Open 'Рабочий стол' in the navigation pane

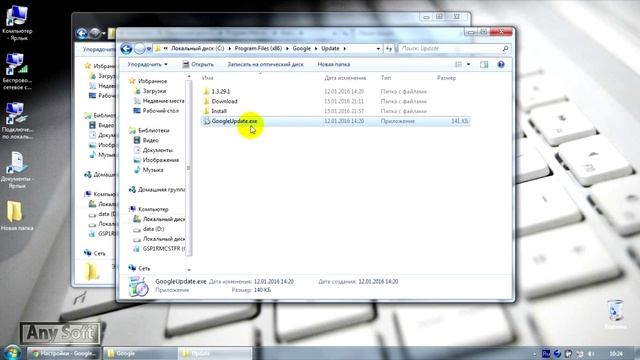[x=161, y=111]
